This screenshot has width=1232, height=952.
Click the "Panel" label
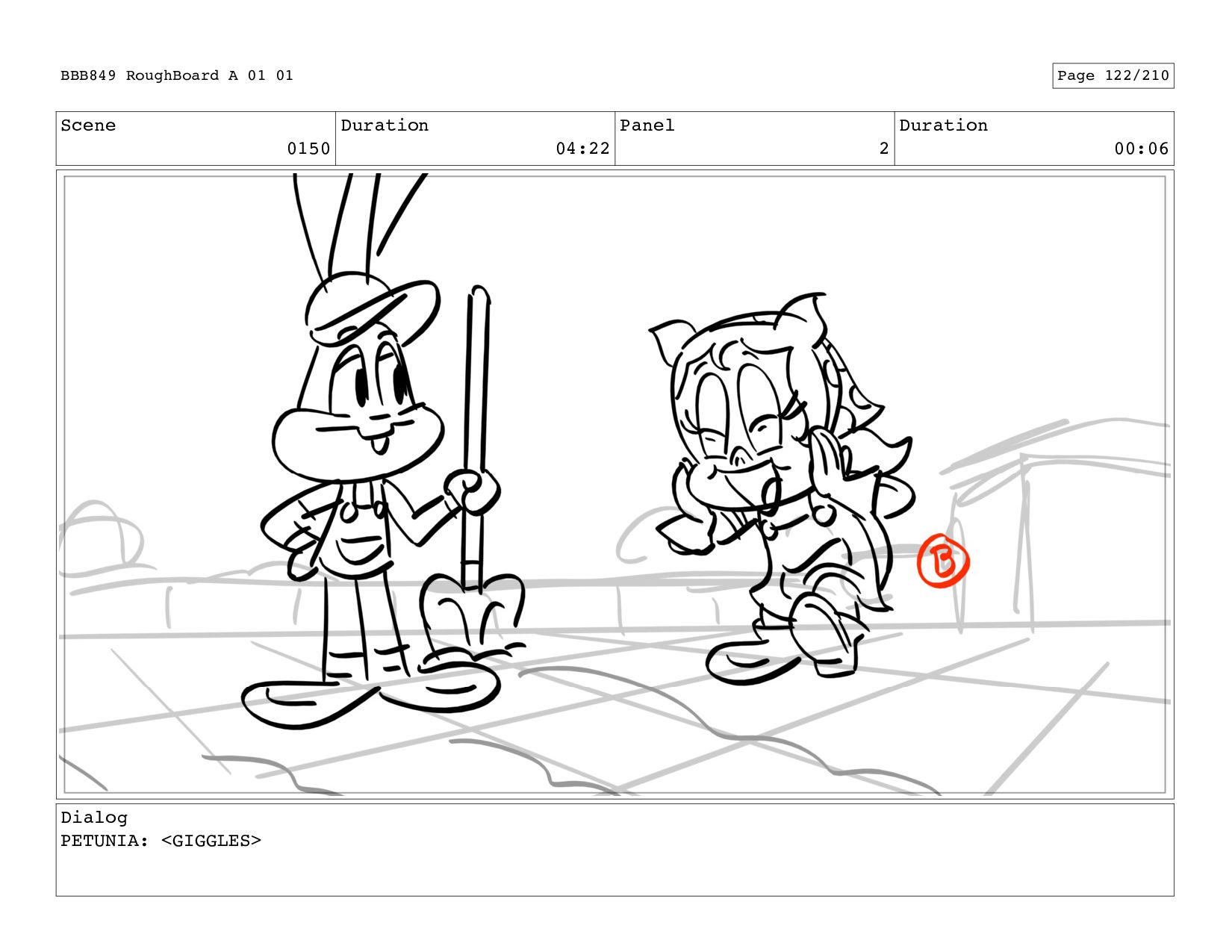coord(647,125)
